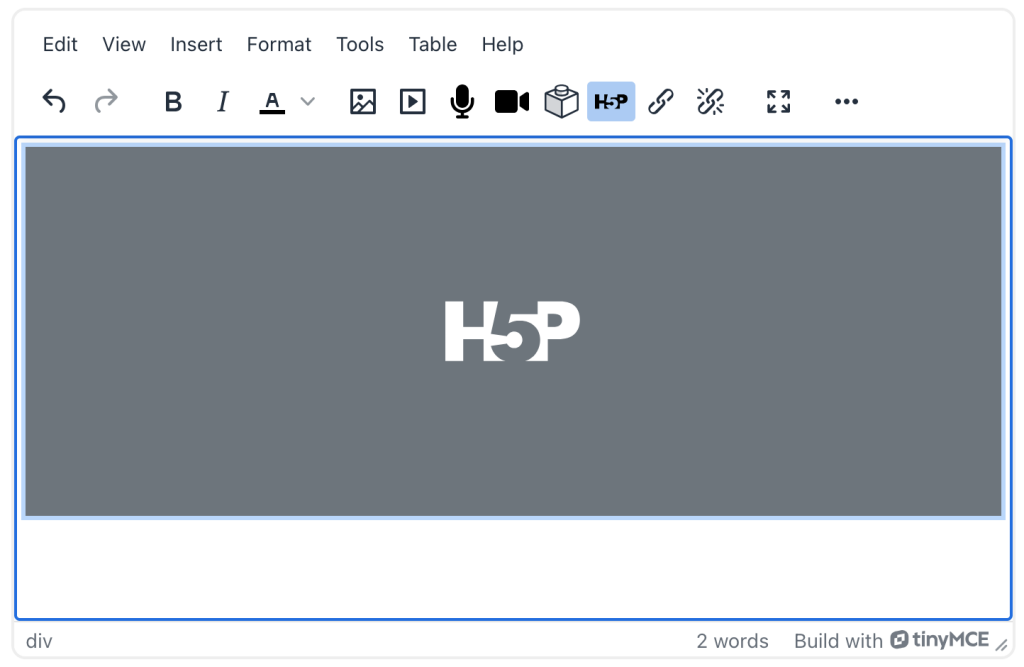Image resolution: width=1024 pixels, height=667 pixels.
Task: Click the highlighted H5P toolbar button
Action: [x=611, y=101]
